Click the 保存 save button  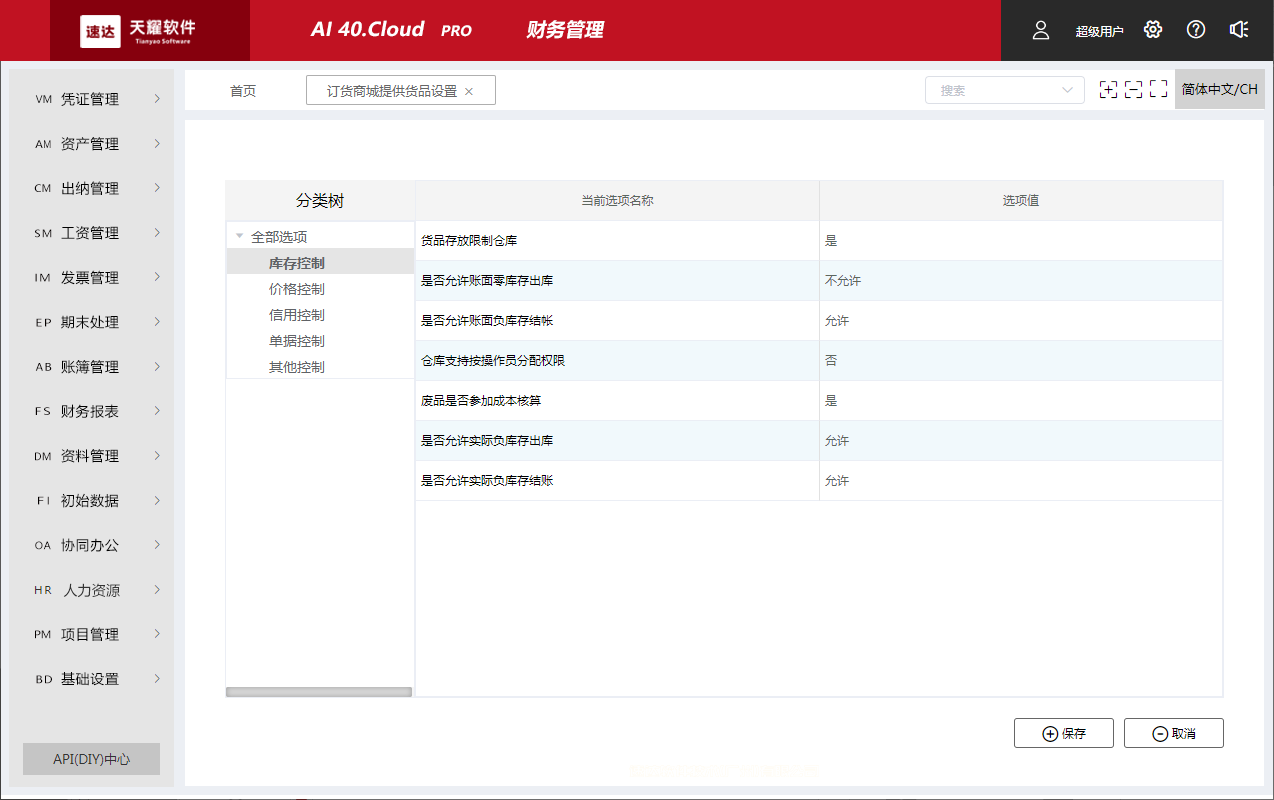(1063, 732)
